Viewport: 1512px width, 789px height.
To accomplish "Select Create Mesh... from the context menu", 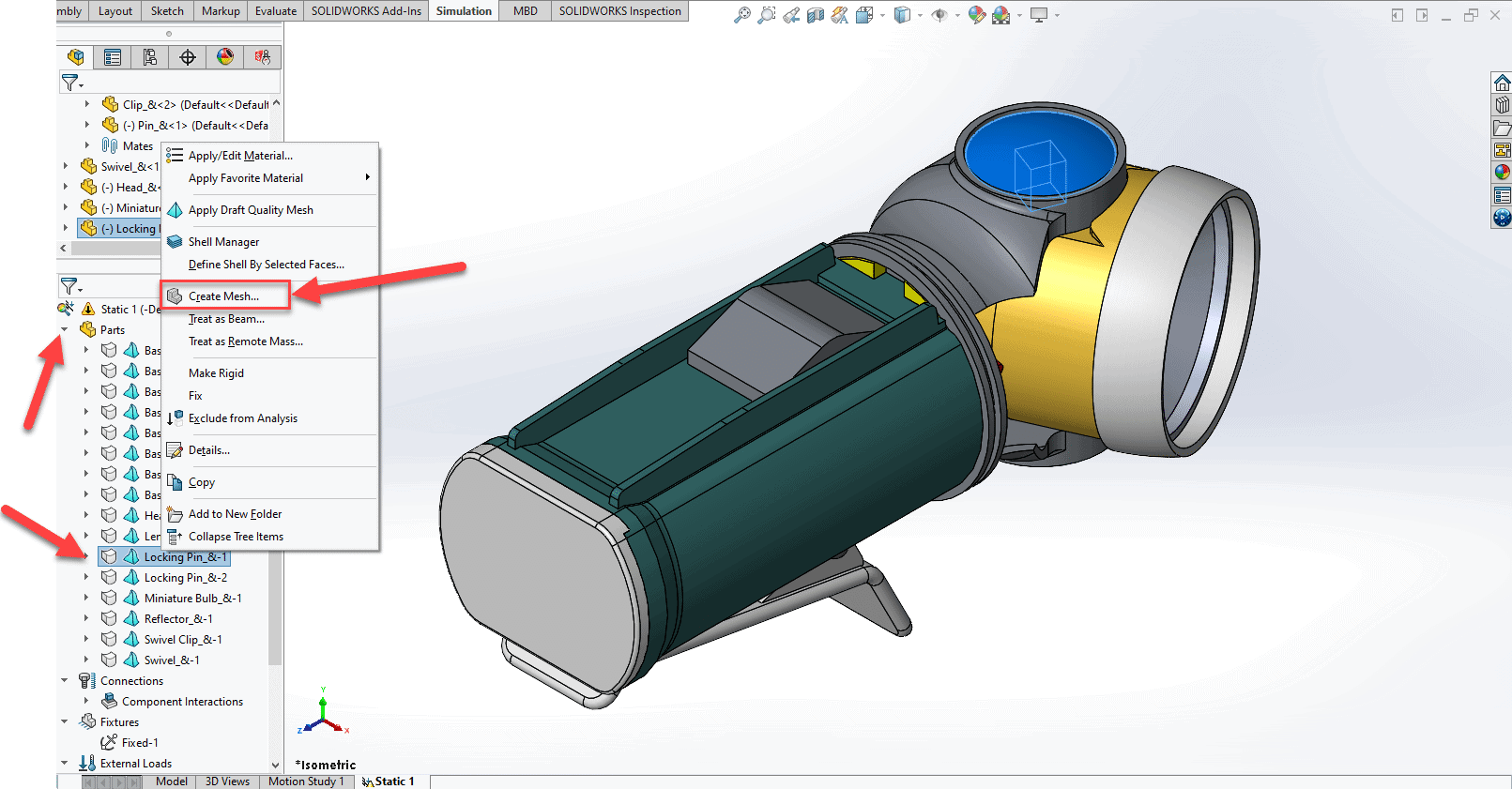I will (x=224, y=296).
